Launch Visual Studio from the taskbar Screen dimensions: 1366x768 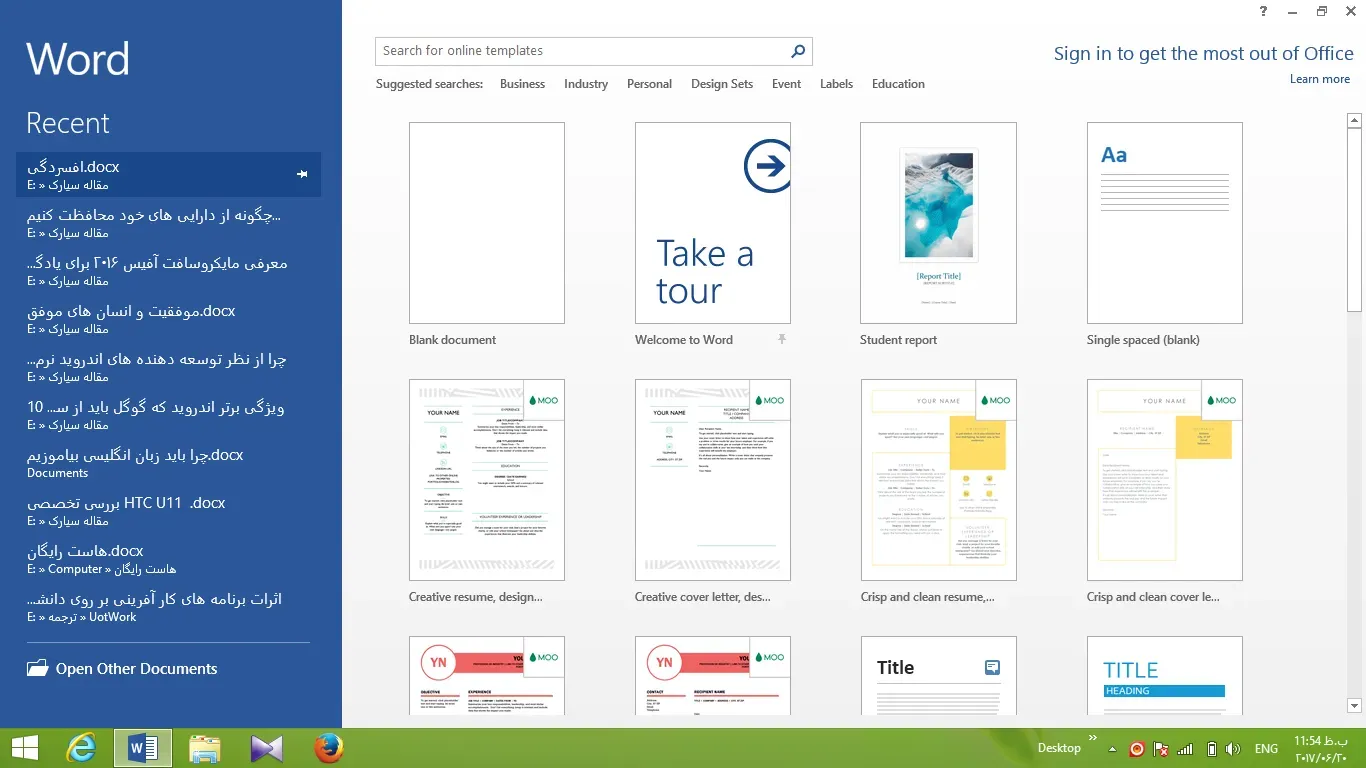[267, 748]
